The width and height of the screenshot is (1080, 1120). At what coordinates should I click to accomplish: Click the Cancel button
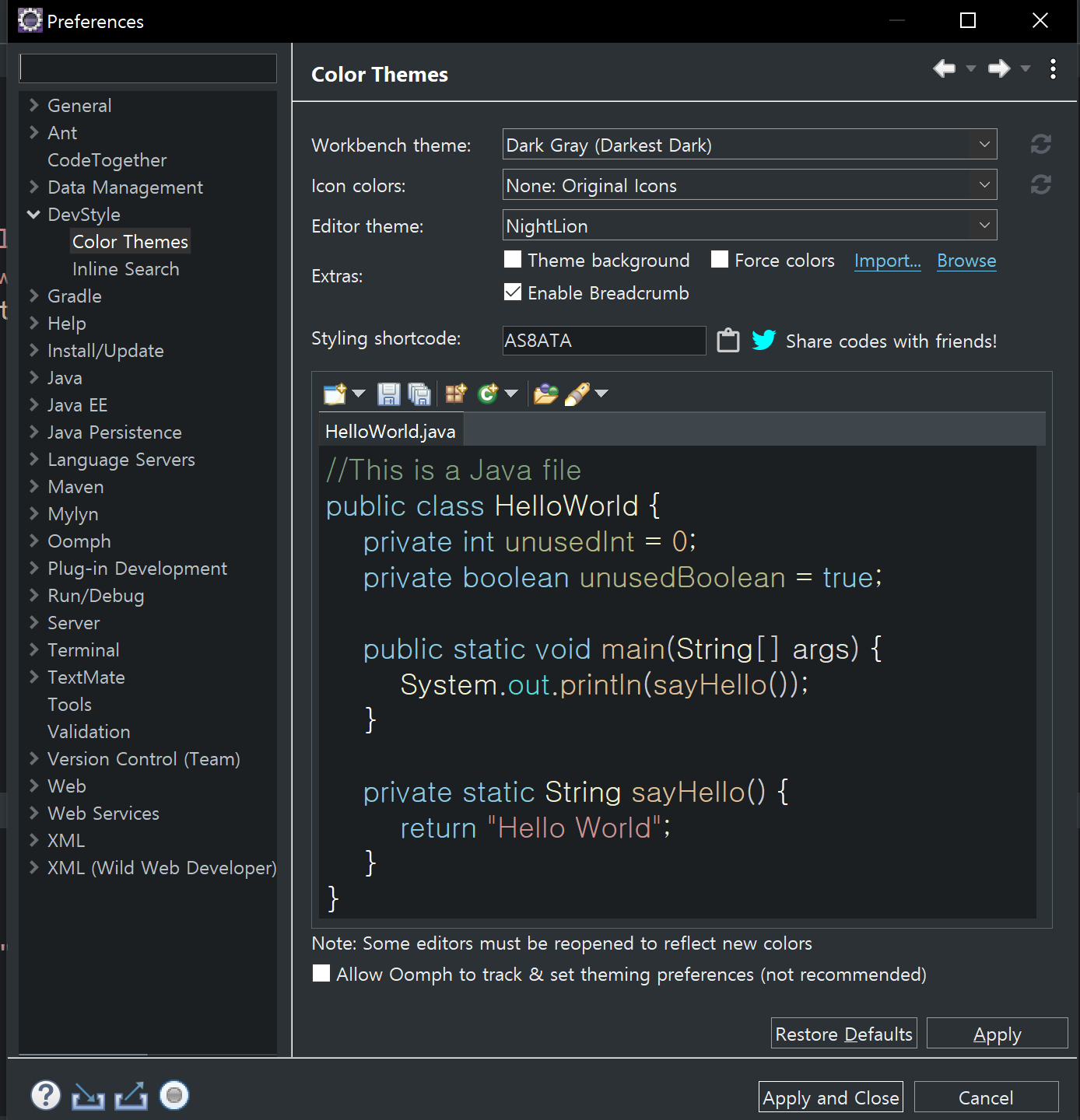[x=986, y=1097]
